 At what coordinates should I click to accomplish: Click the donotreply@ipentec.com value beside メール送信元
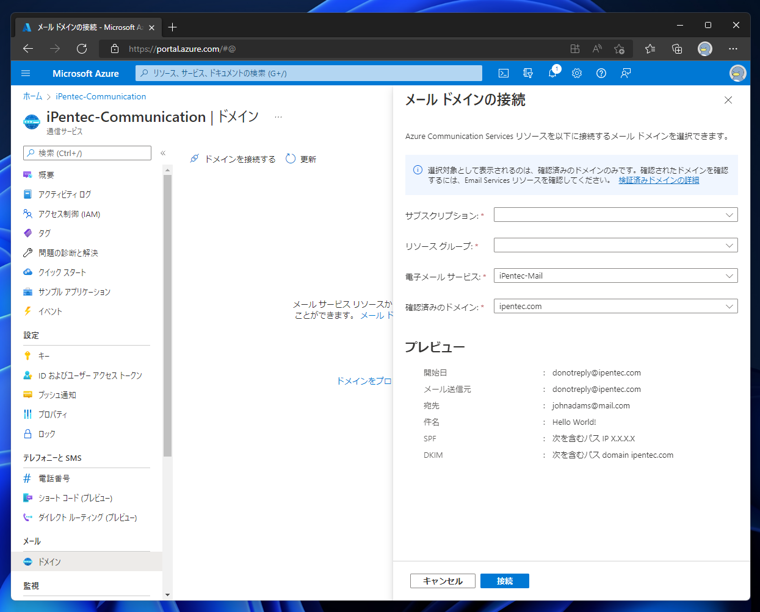click(596, 389)
